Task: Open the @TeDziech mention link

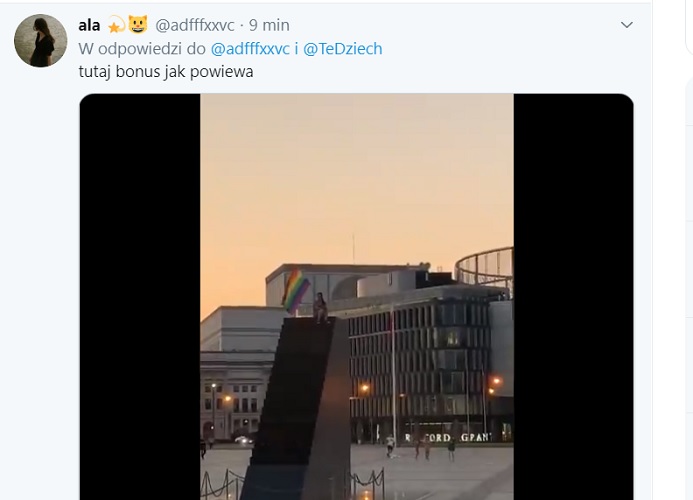Action: 343,49
